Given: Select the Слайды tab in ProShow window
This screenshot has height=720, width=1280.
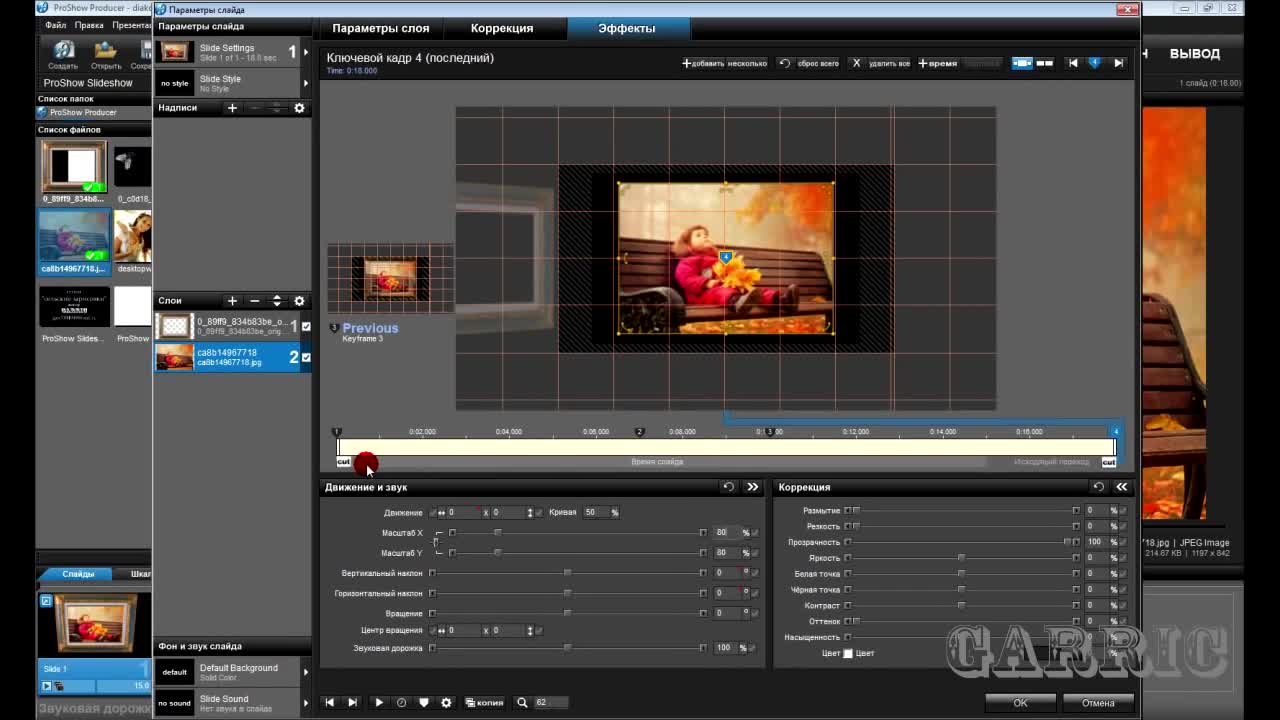Looking at the screenshot, I should click(x=78, y=574).
